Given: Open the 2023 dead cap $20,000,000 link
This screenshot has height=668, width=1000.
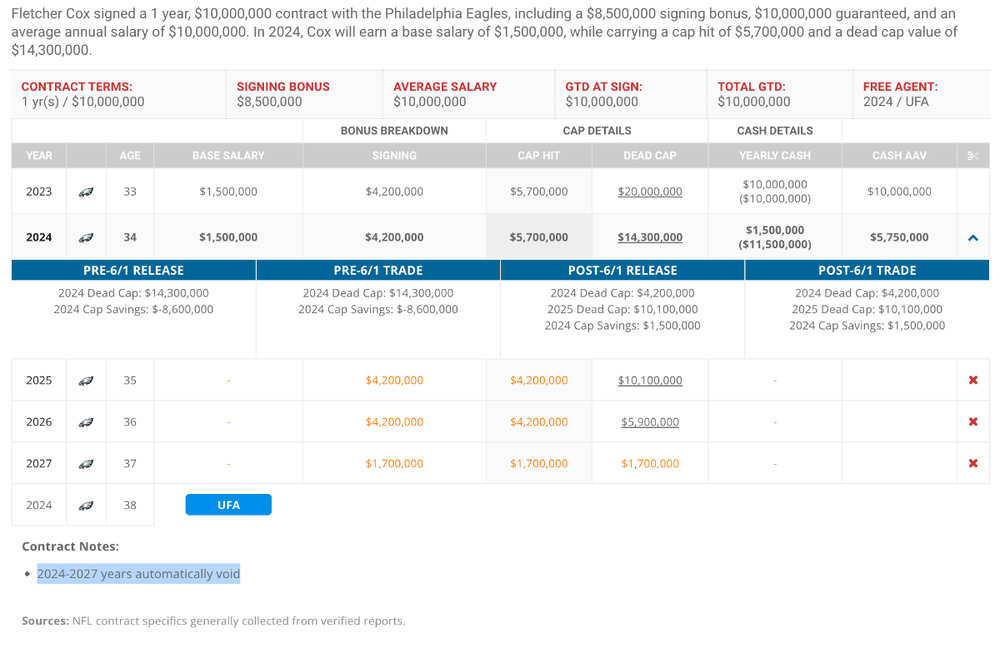Looking at the screenshot, I should 650,192.
